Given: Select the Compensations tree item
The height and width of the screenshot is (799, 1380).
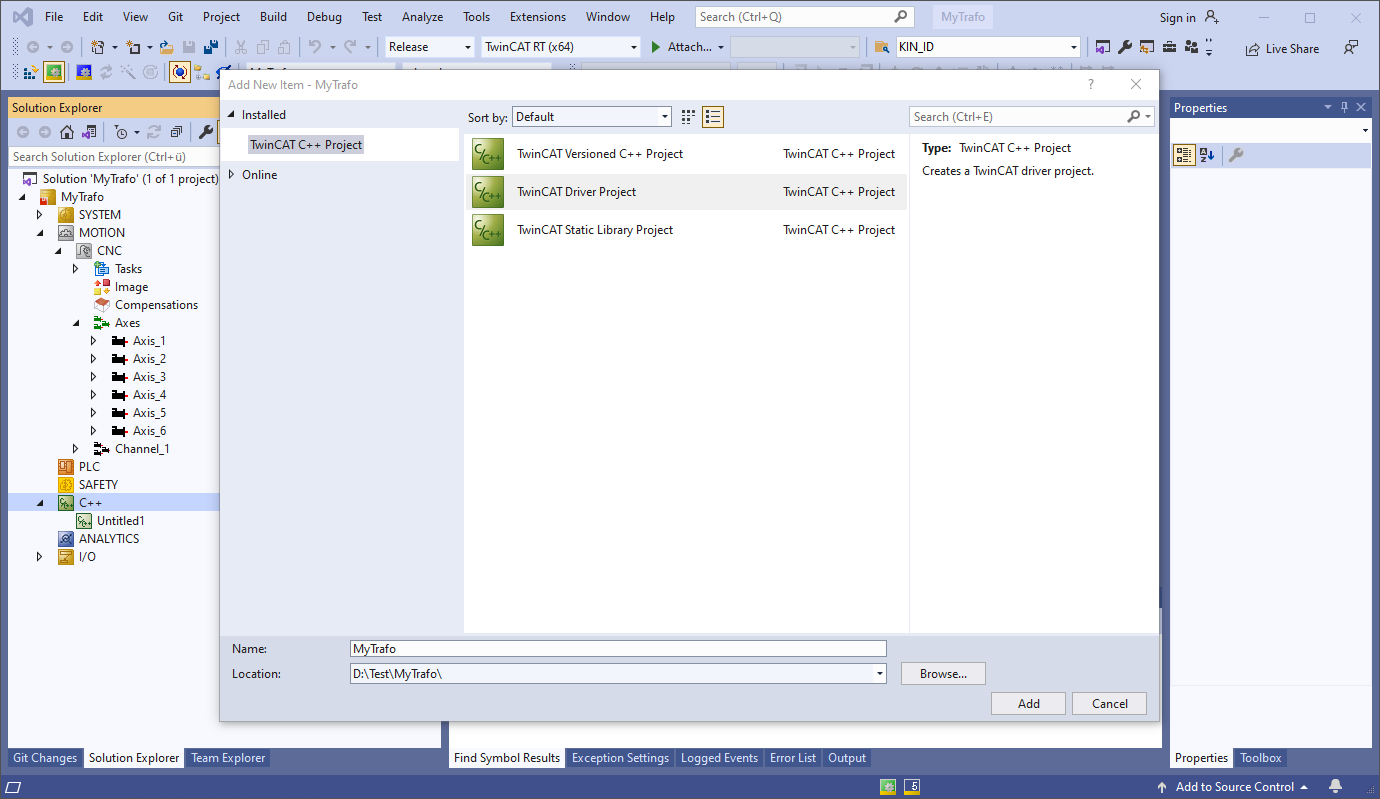Looking at the screenshot, I should [156, 305].
